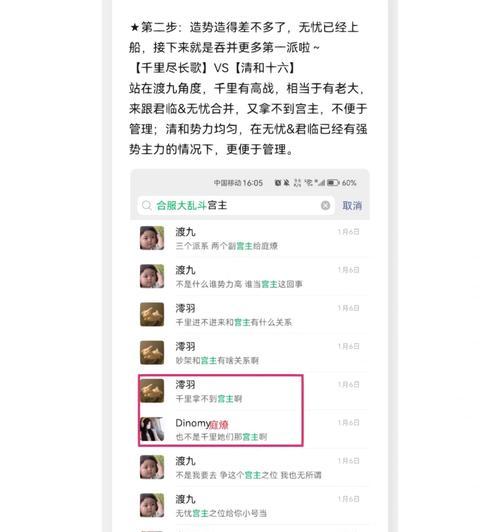
Task: Clear the search text with the X icon
Action: (325, 205)
